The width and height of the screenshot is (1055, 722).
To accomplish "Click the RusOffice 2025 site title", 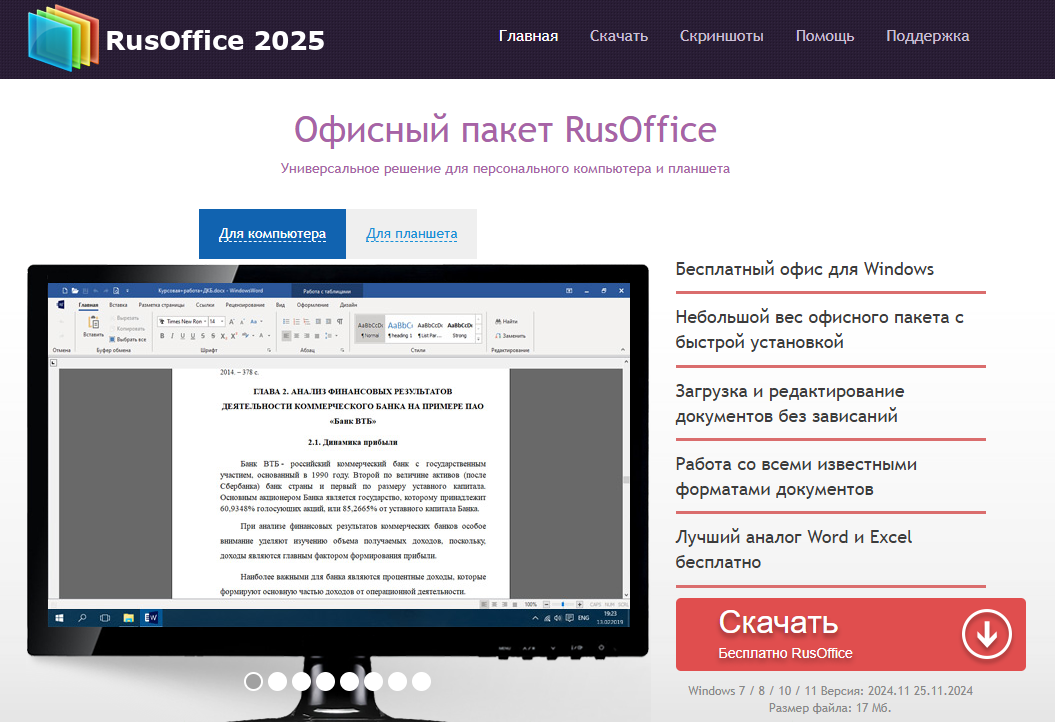I will pos(215,40).
